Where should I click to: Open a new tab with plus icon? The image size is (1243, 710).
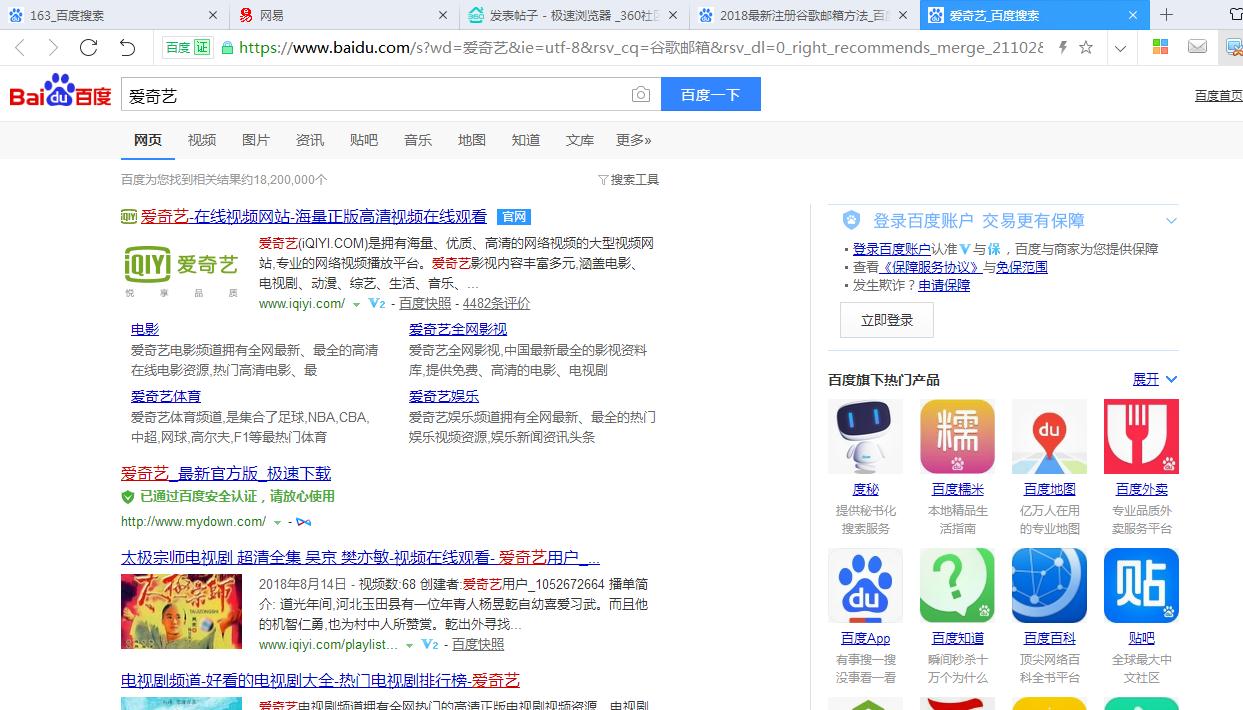tap(1166, 15)
